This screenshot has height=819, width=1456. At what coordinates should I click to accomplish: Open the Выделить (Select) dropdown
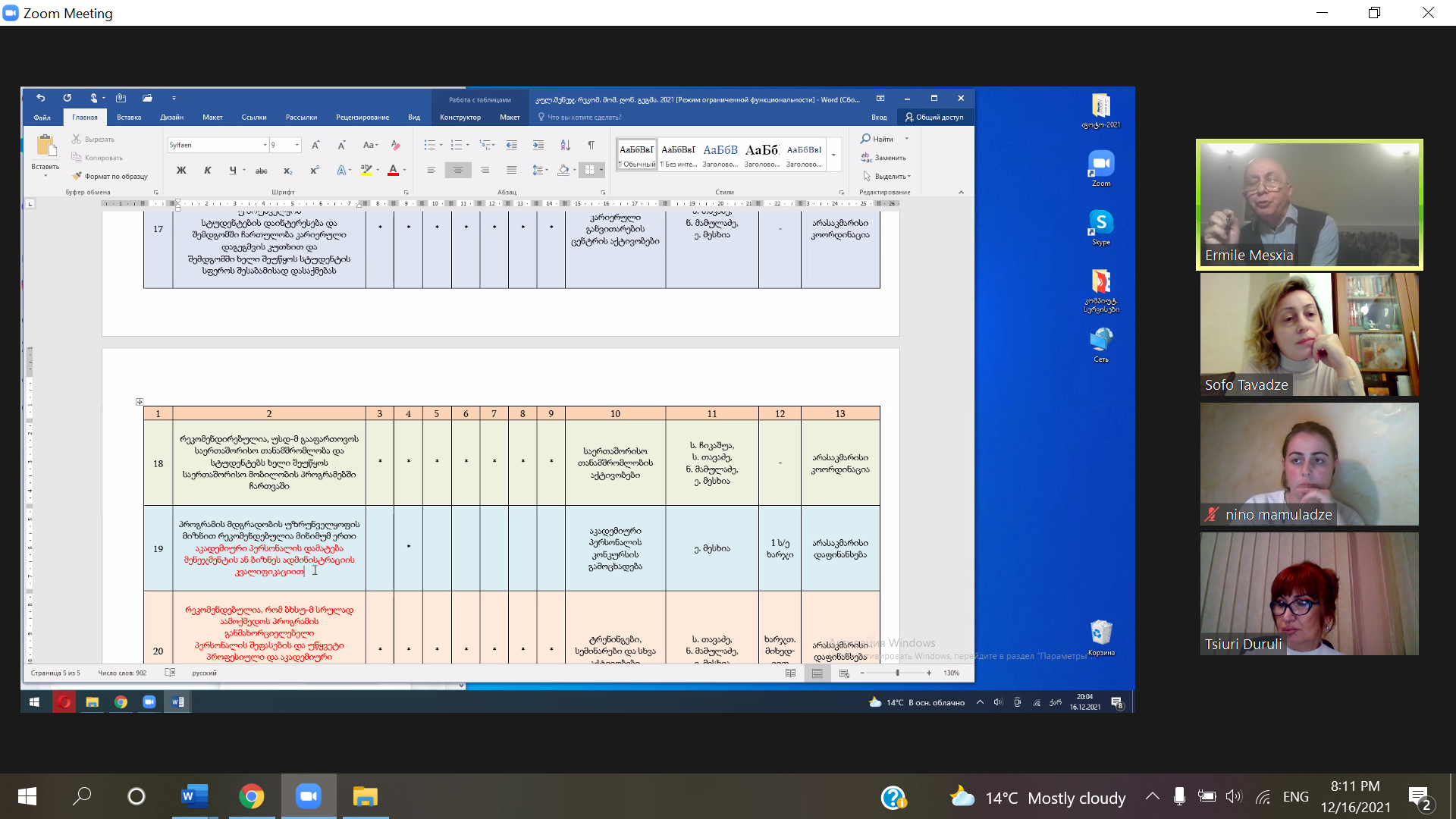886,176
